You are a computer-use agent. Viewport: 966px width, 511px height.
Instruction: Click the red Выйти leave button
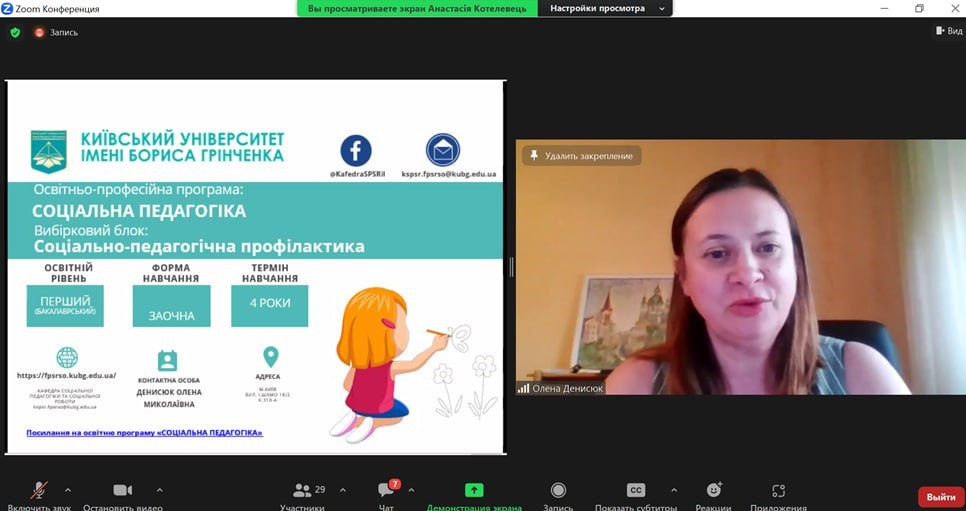coord(940,497)
